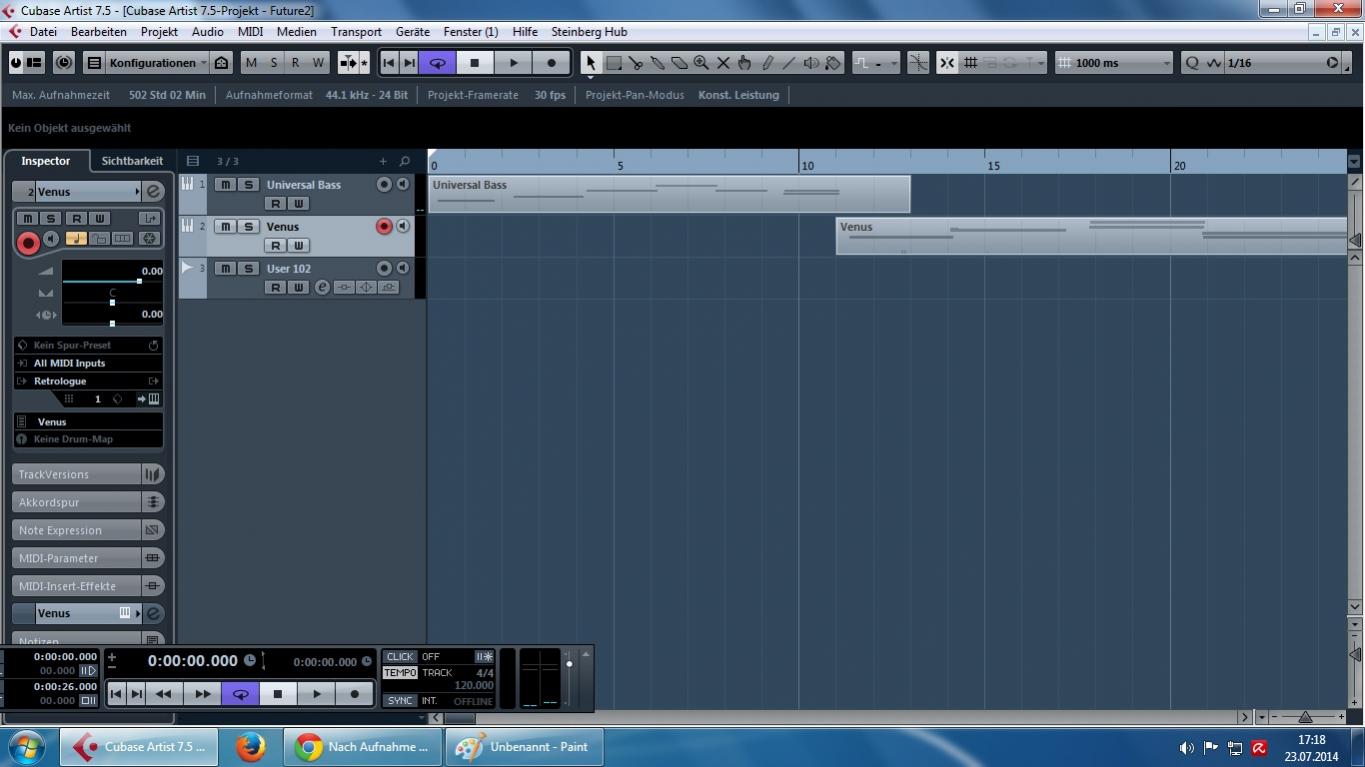Disable record enable on the Venus track
This screenshot has width=1365, height=767.
384,227
